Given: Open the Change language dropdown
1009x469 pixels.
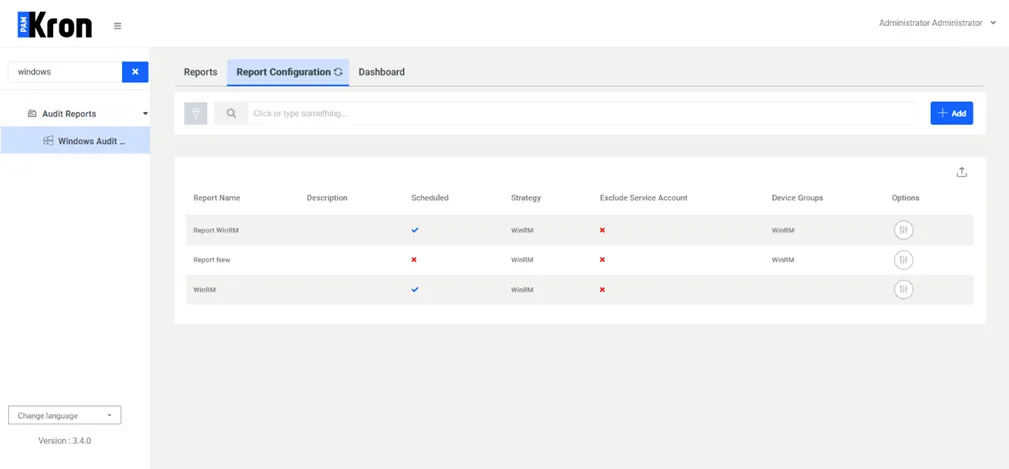Looking at the screenshot, I should [x=64, y=416].
